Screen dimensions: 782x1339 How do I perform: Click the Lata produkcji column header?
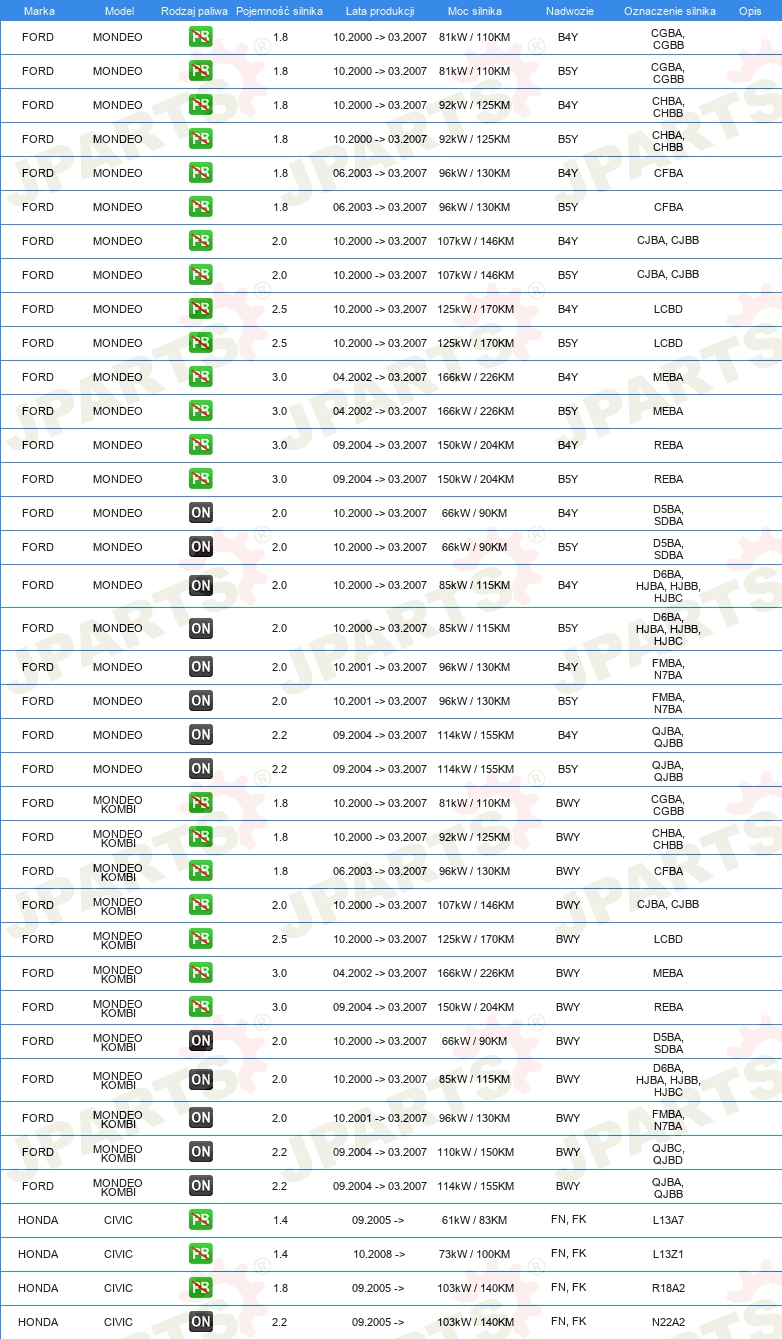click(380, 10)
